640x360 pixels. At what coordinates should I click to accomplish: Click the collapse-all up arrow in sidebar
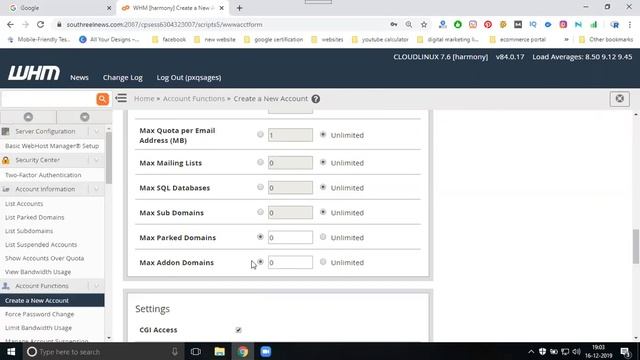[28, 117]
